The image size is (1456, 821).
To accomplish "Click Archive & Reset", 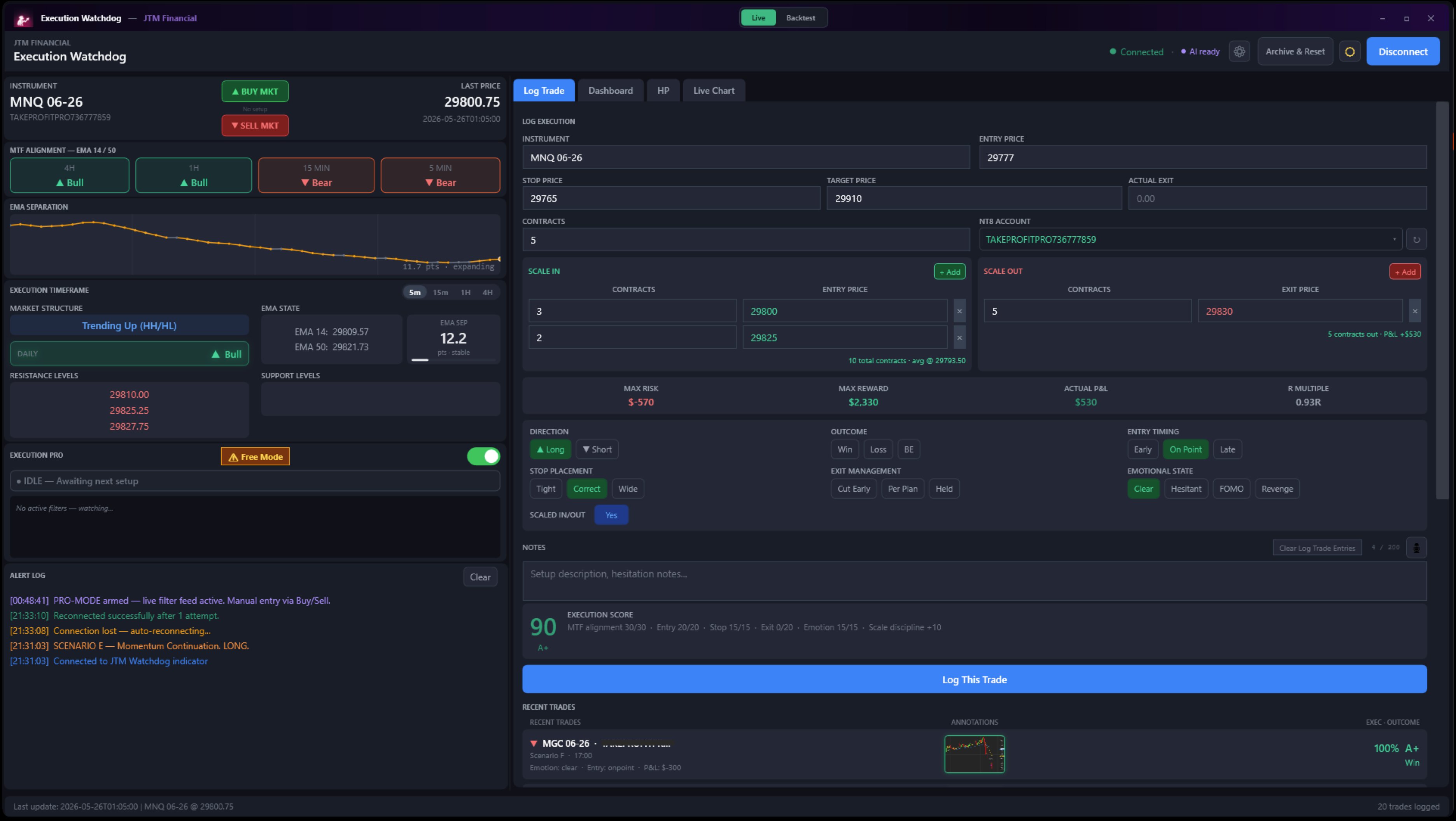I will [x=1295, y=51].
